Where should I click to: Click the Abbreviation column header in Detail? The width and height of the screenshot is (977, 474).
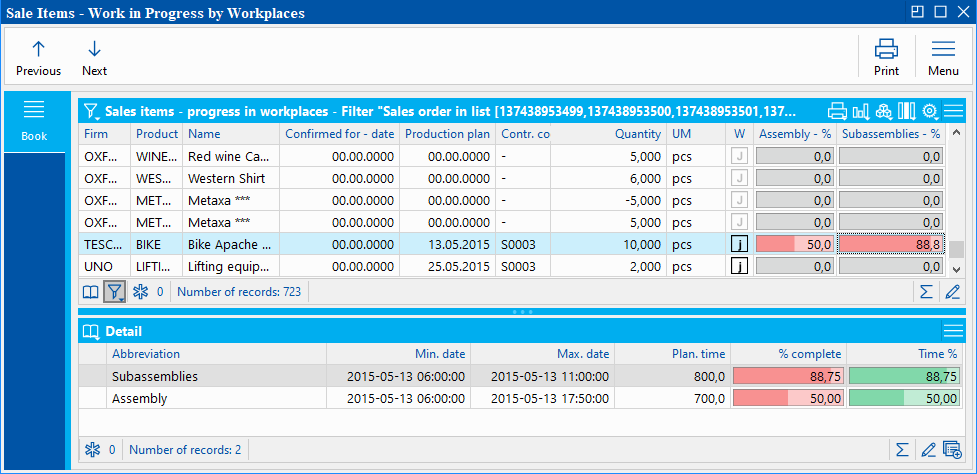pyautogui.click(x=216, y=354)
